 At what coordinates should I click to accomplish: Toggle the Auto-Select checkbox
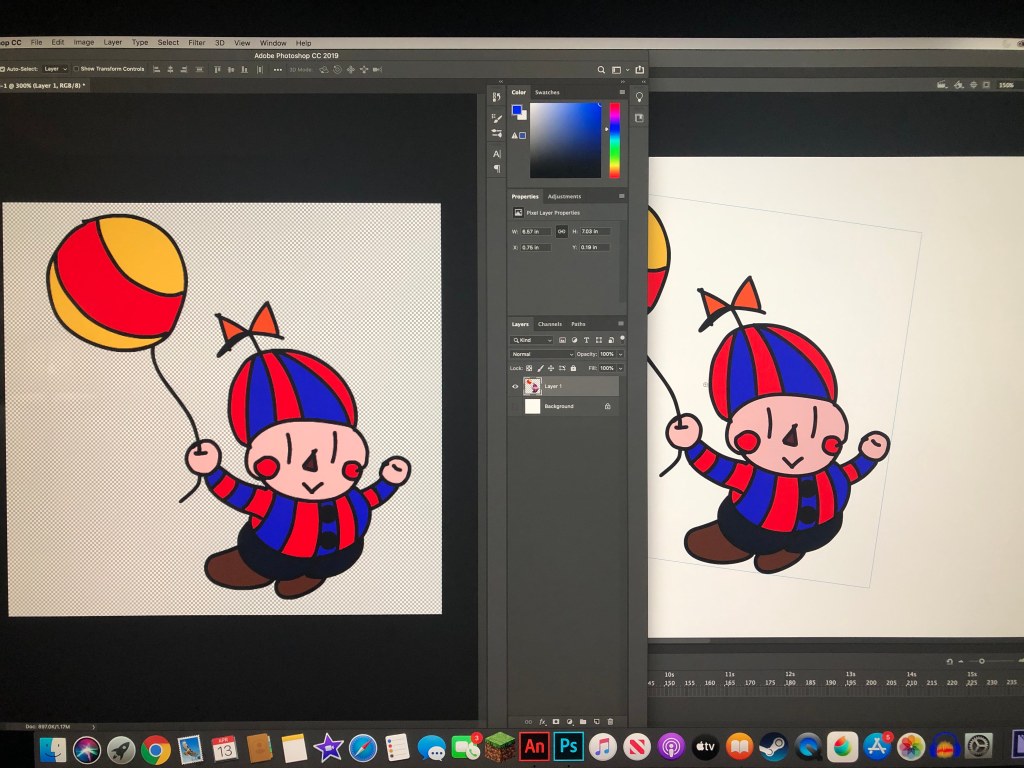[3, 69]
